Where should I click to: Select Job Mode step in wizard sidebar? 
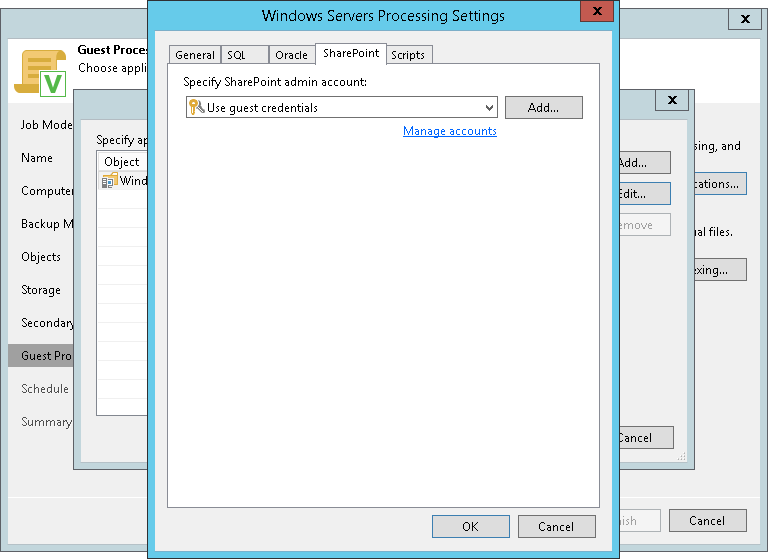(47, 125)
